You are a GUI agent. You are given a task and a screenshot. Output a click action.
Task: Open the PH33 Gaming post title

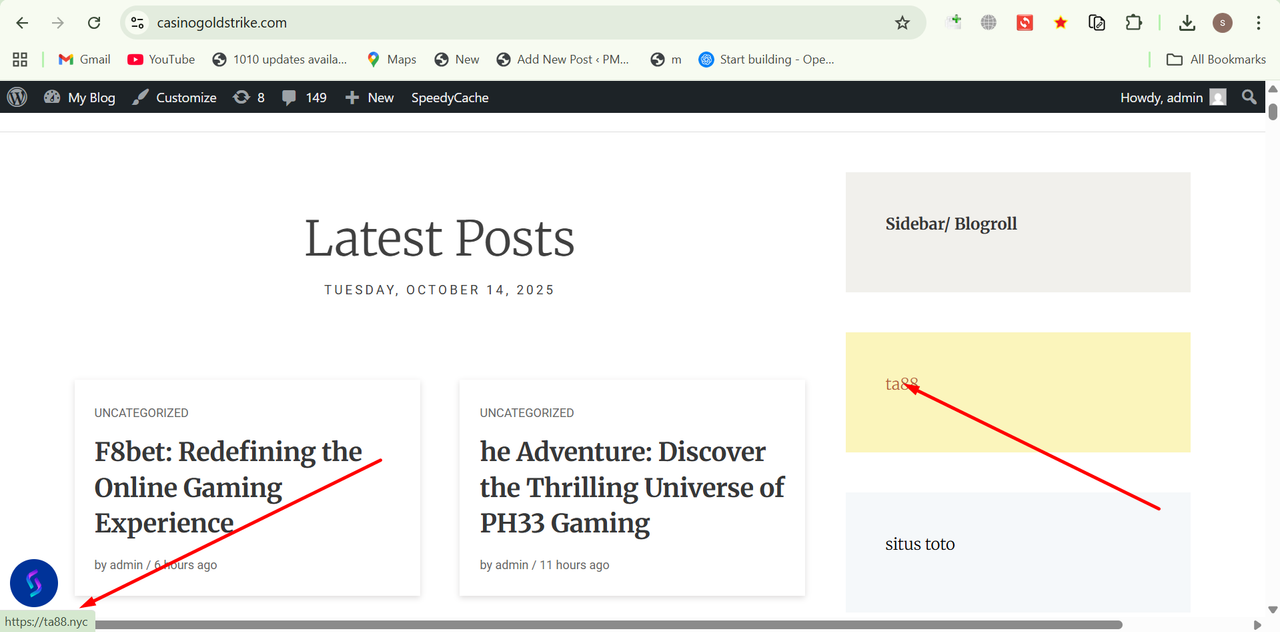tap(632, 487)
